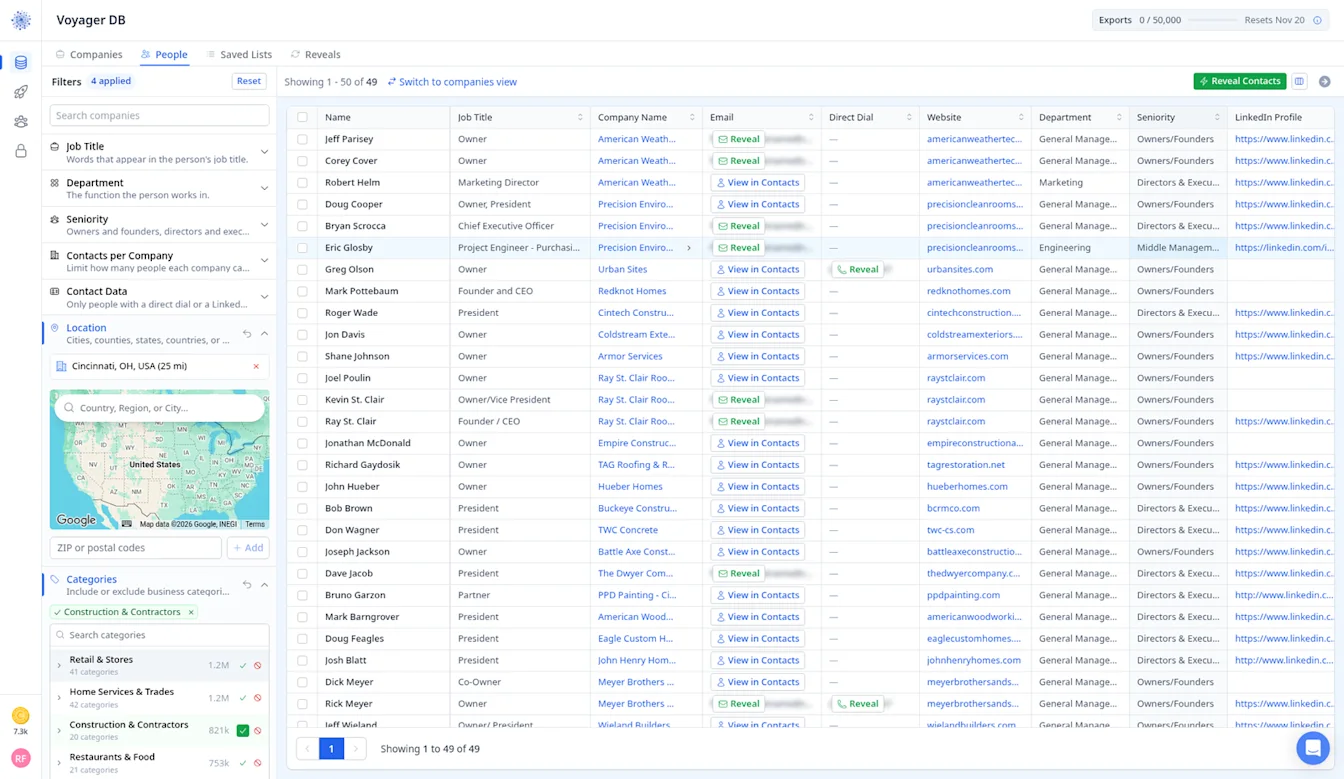The height and width of the screenshot is (779, 1344).
Task: Expand the Department filter section
Action: tap(264, 188)
